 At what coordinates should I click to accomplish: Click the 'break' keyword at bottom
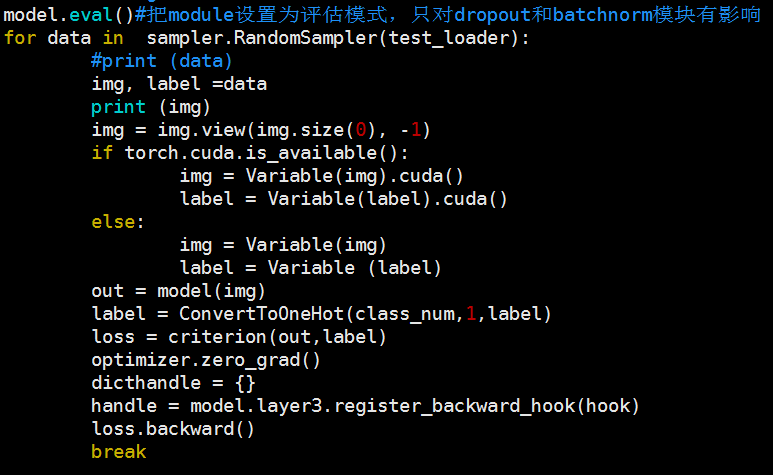click(118, 452)
